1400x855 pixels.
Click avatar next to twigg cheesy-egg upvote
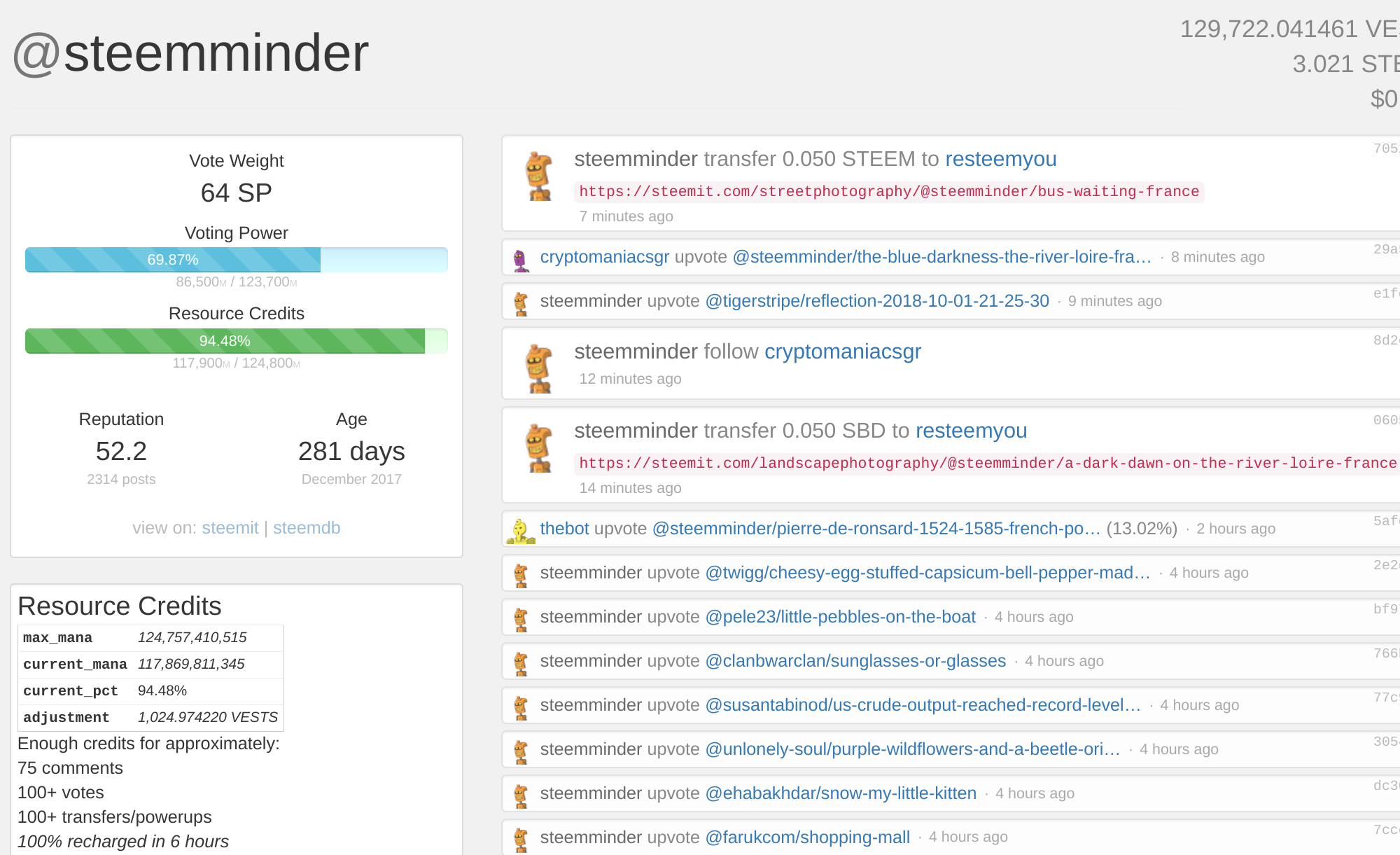tap(521, 576)
